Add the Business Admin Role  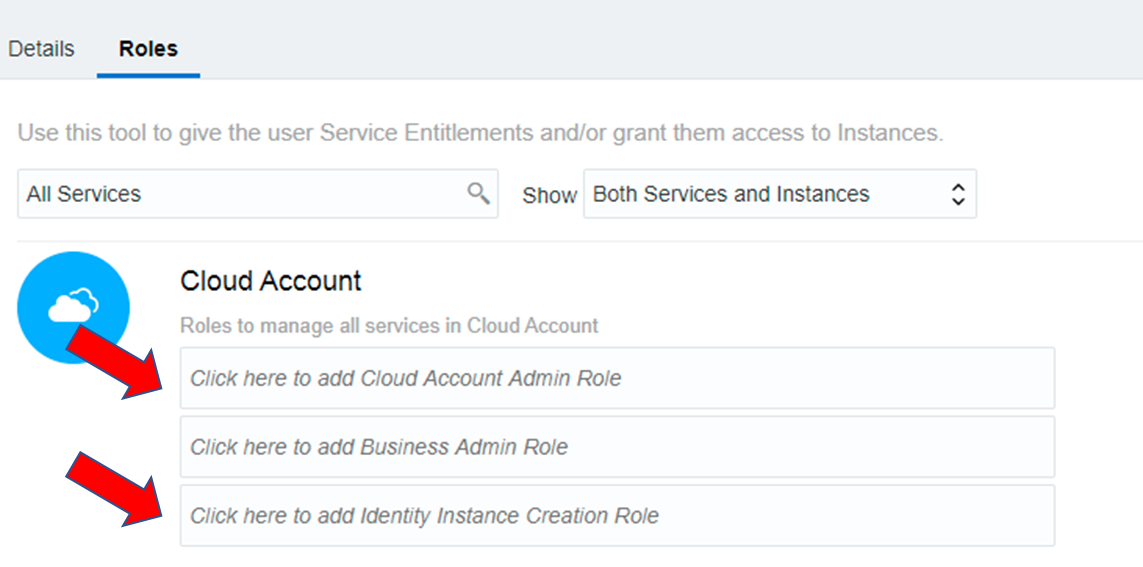616,447
